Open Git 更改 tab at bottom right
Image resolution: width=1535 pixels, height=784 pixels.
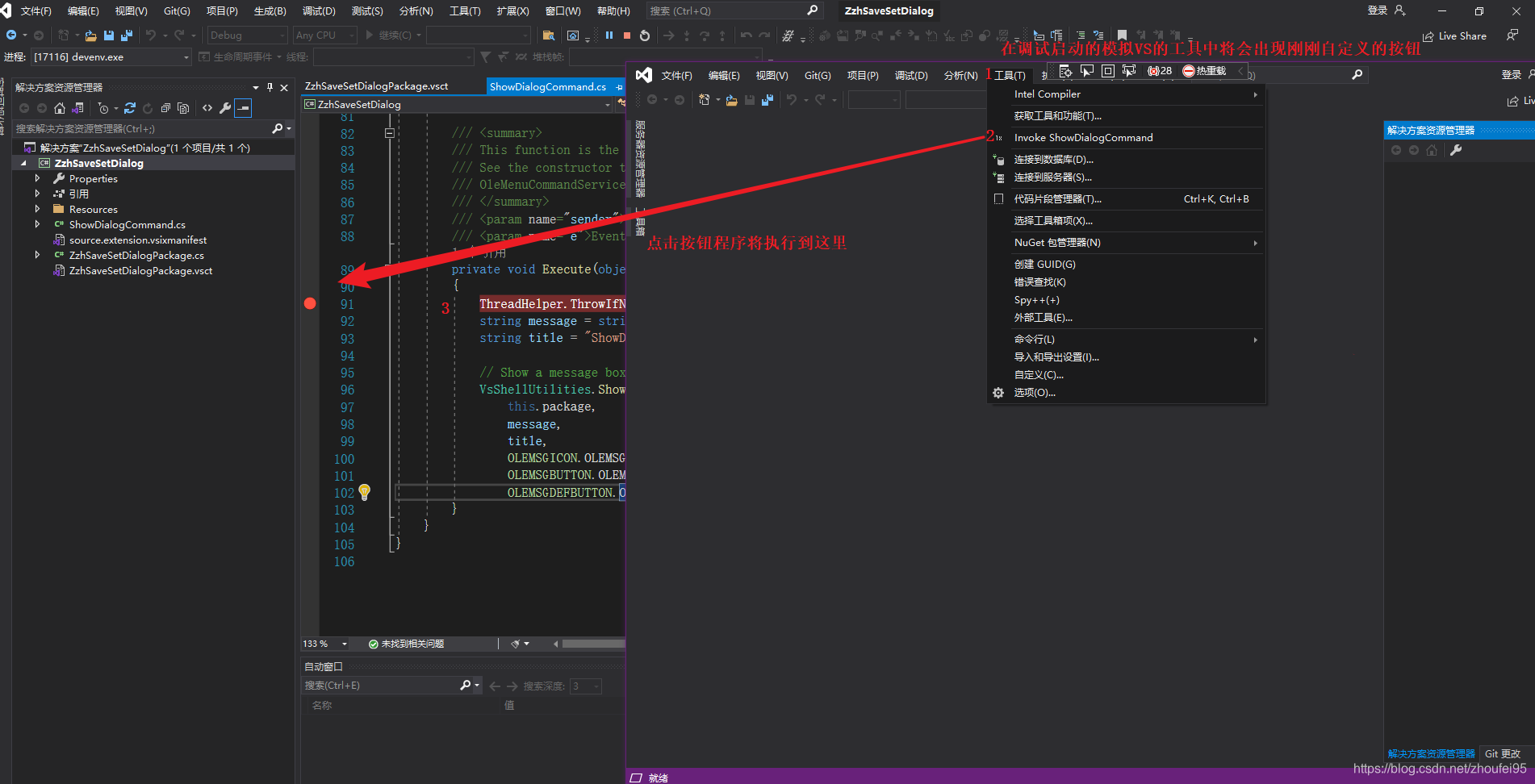coord(1503,754)
